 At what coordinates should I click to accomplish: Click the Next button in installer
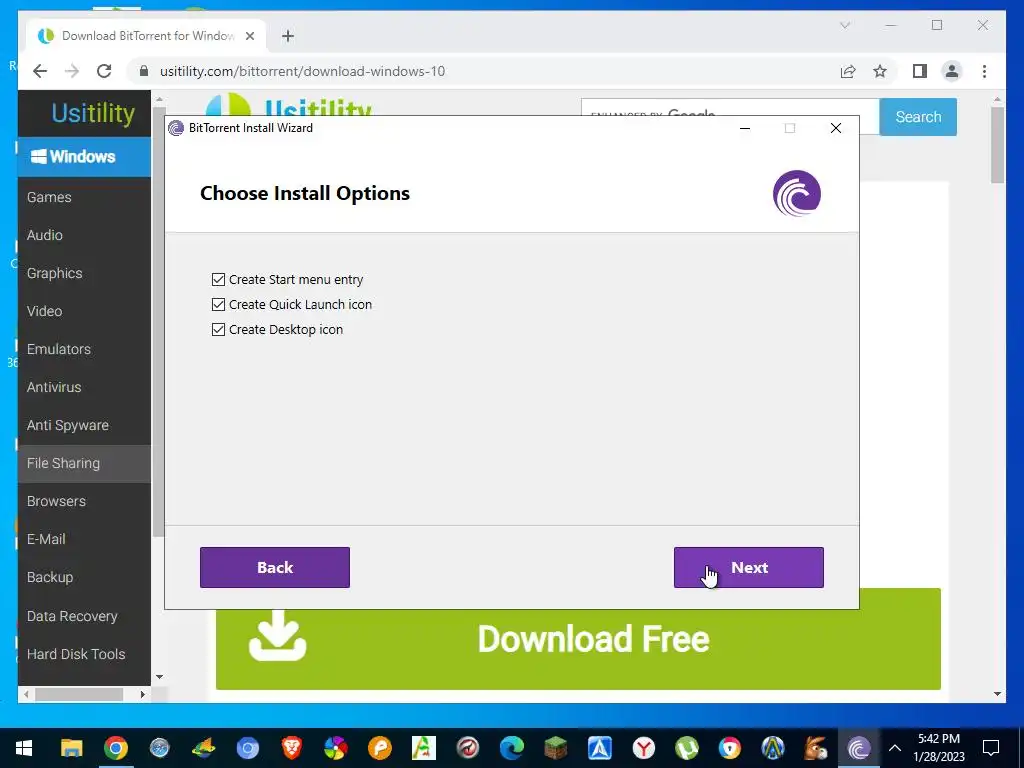pyautogui.click(x=748, y=568)
